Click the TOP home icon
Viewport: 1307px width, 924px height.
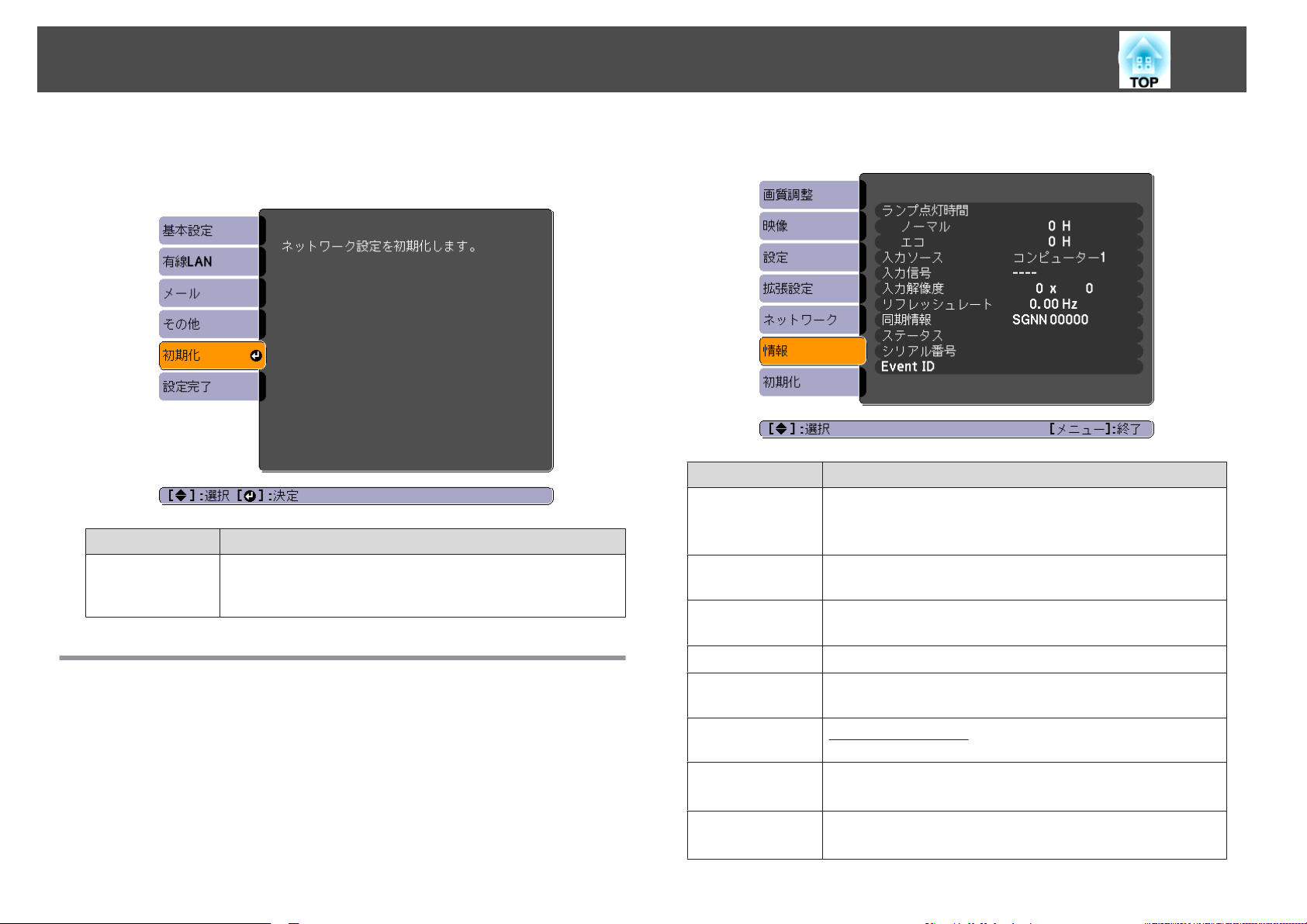1144,60
